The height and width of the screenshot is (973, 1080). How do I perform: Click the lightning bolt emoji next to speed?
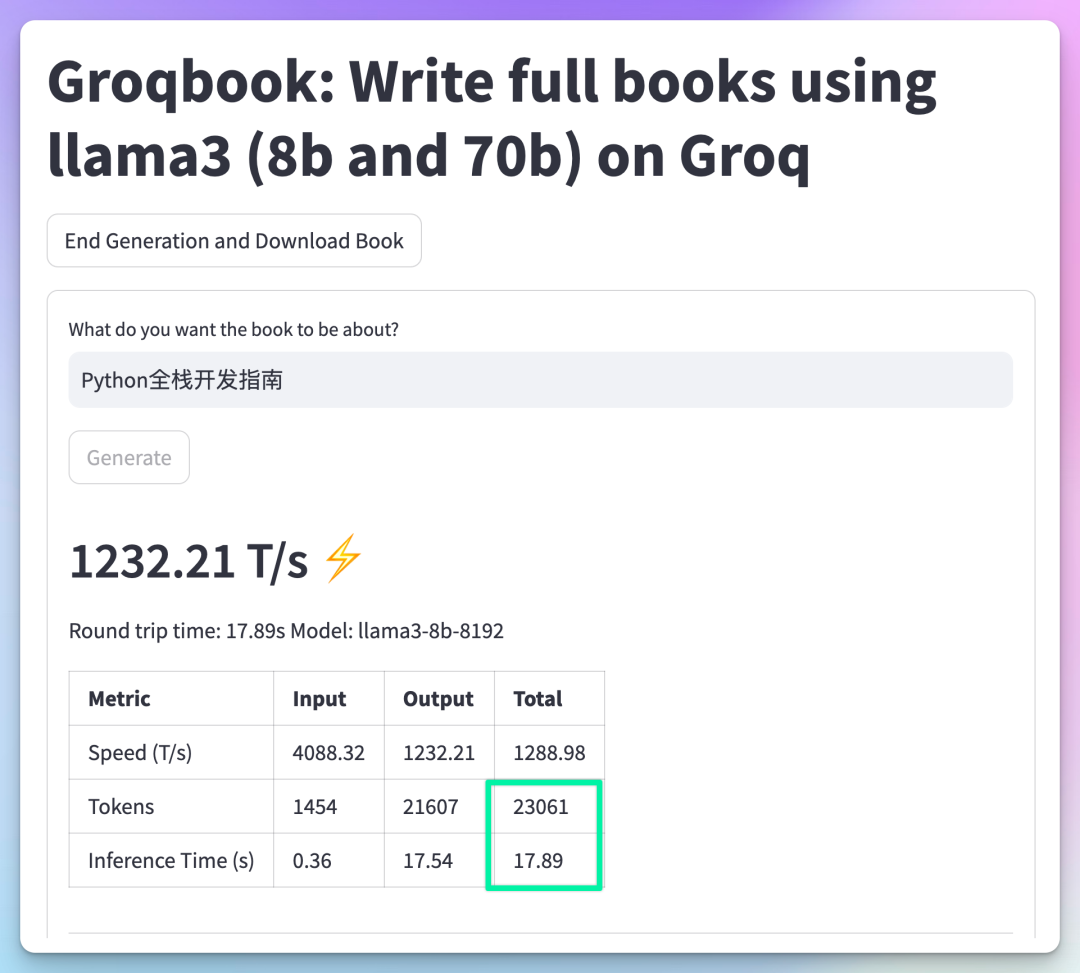coord(342,558)
